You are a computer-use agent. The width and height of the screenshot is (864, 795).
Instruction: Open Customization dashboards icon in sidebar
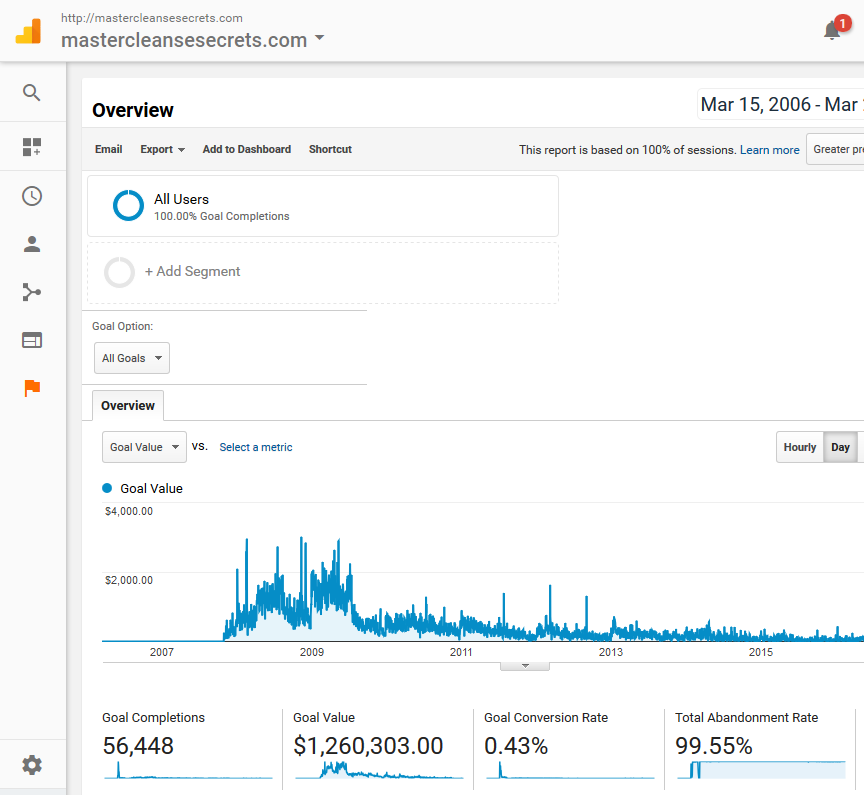tap(32, 147)
